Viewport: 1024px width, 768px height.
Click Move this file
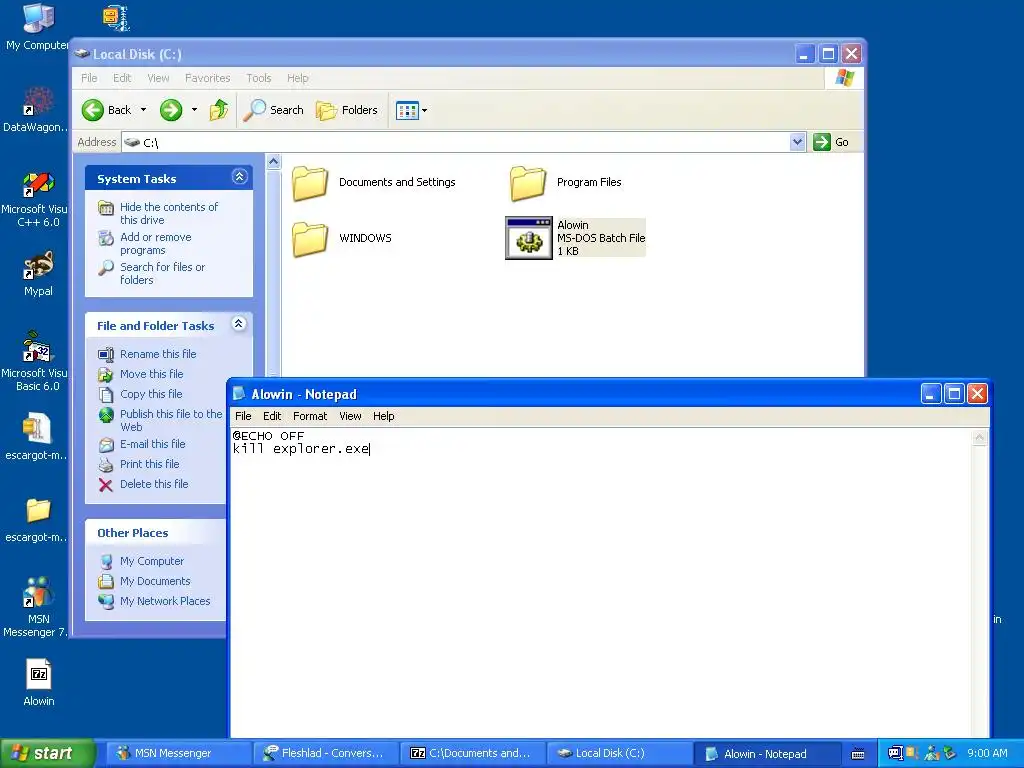coord(152,374)
